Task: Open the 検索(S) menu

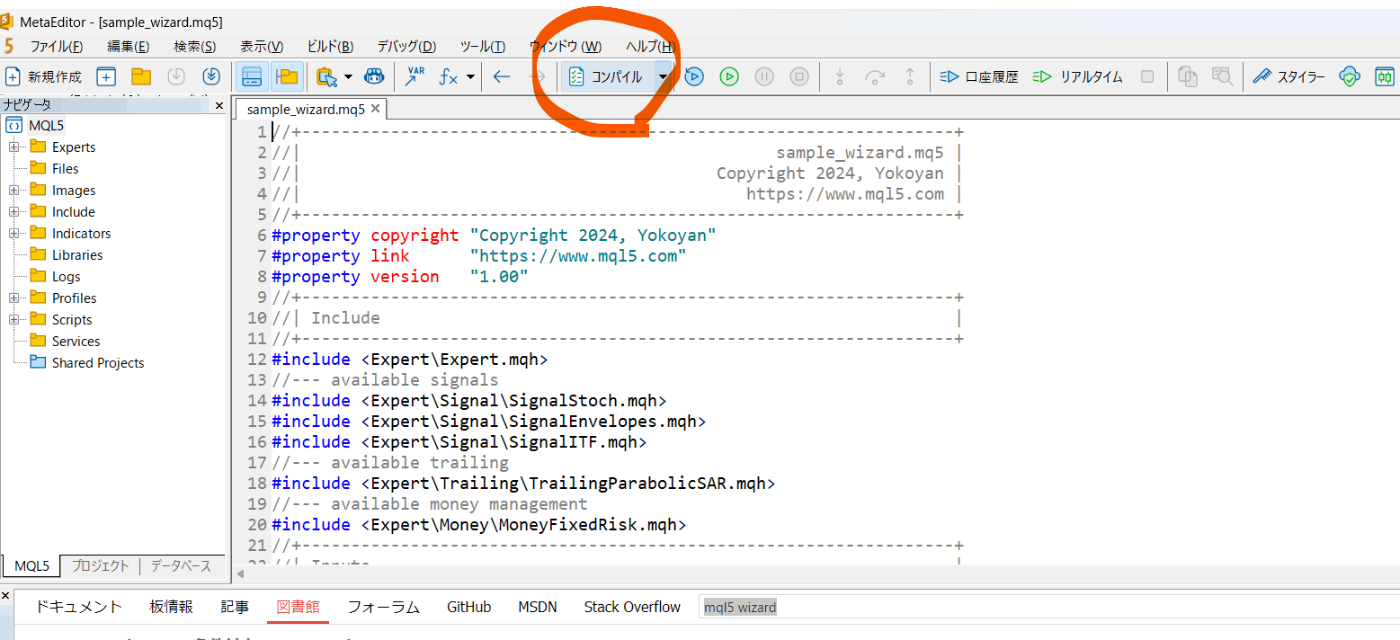Action: click(x=194, y=46)
